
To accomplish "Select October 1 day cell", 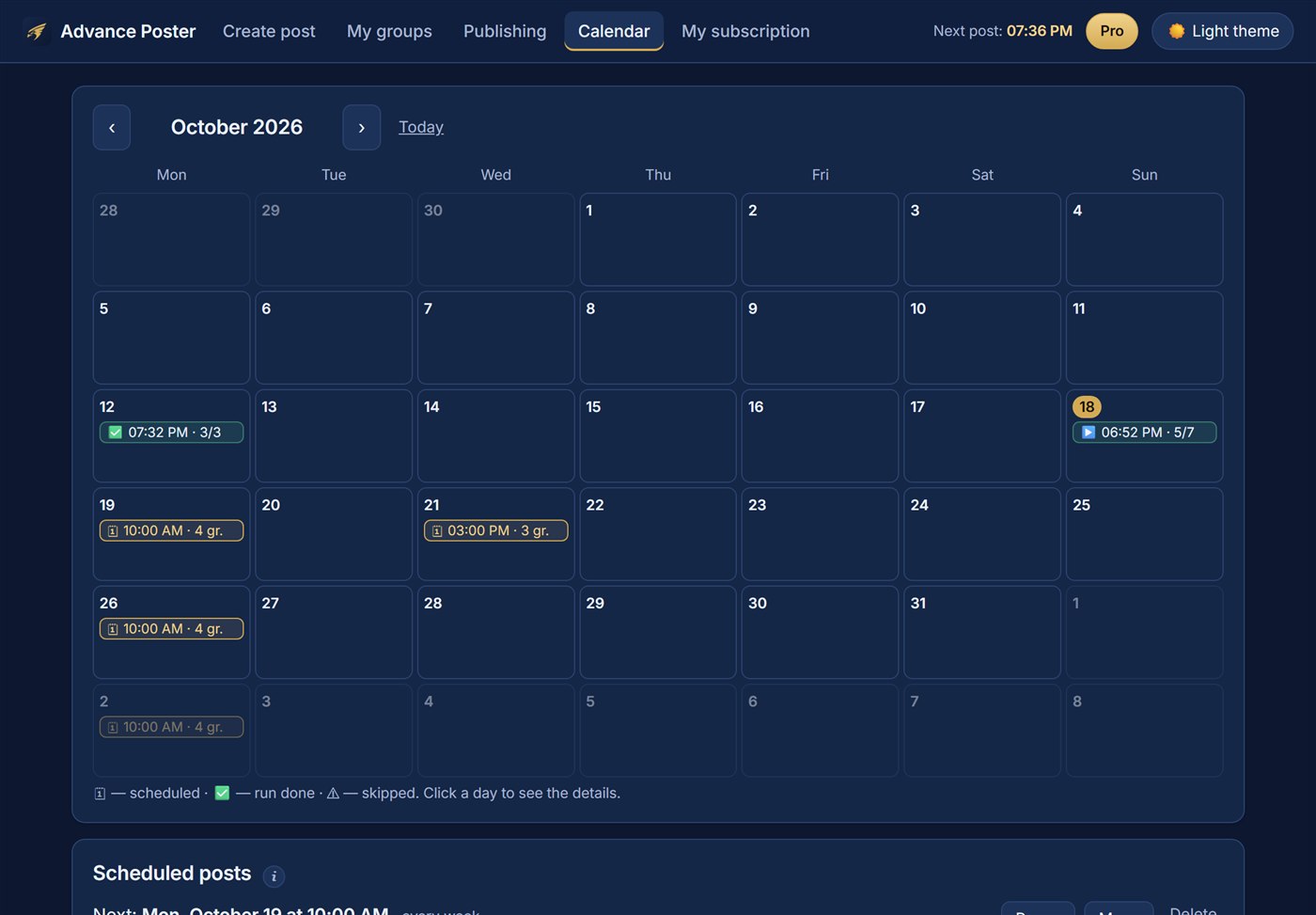I will (658, 240).
